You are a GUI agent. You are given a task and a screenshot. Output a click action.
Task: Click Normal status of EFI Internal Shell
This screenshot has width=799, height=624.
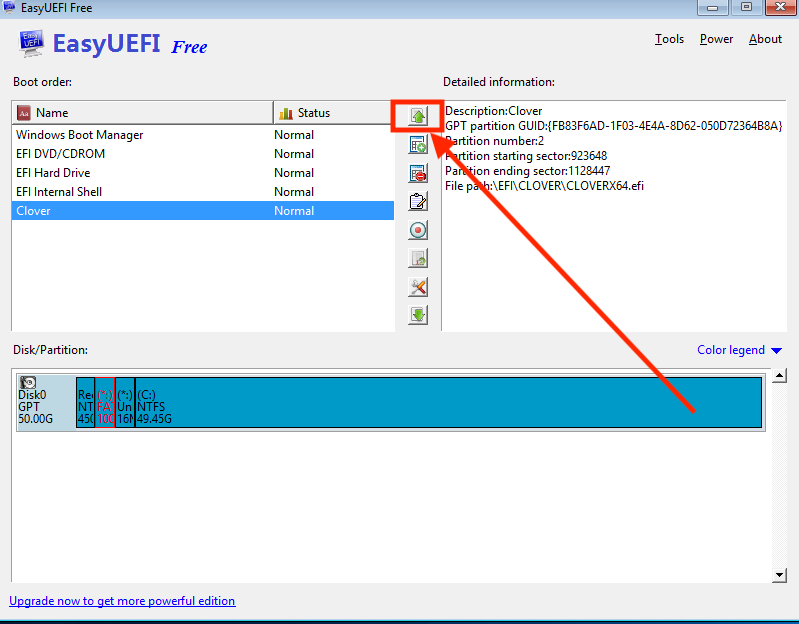(294, 192)
